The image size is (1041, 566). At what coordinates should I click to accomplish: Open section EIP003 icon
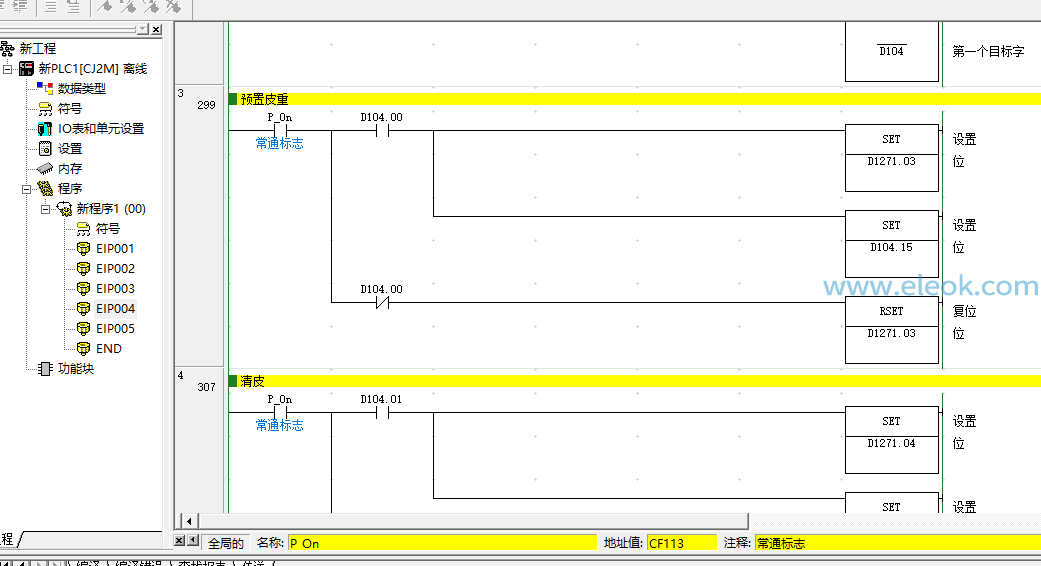[x=84, y=289]
